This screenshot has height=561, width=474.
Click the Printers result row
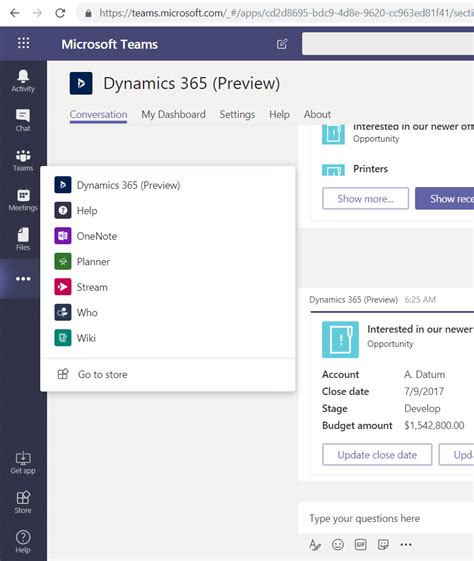pyautogui.click(x=398, y=169)
